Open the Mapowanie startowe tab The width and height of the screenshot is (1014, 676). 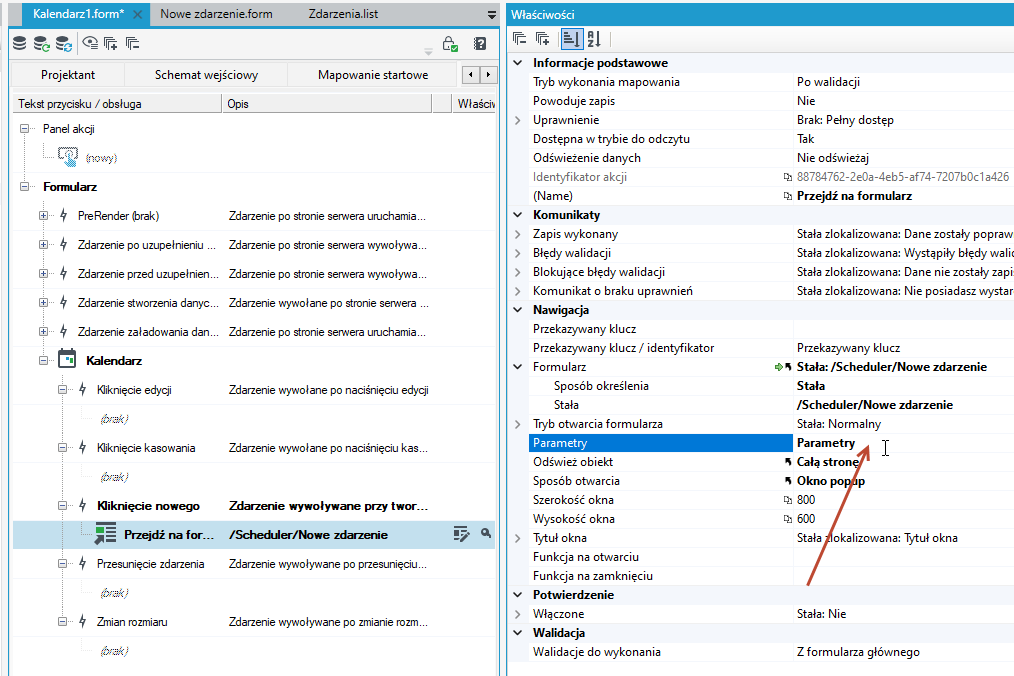click(x=373, y=74)
